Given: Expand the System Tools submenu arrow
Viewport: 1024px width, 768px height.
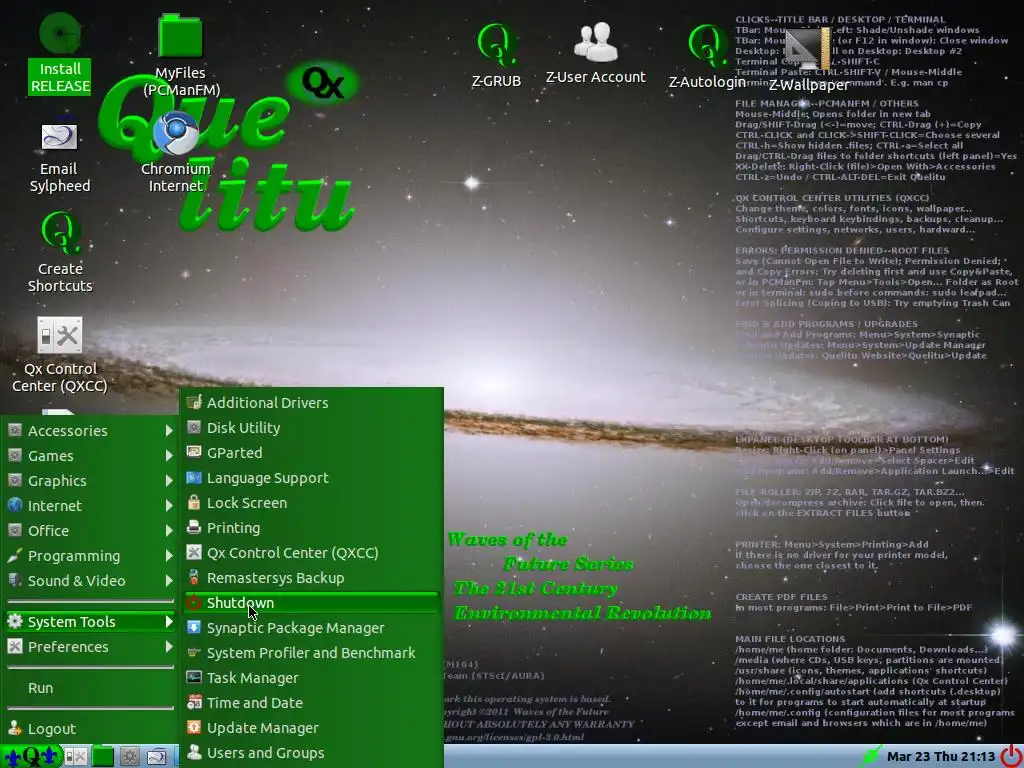Looking at the screenshot, I should point(169,622).
